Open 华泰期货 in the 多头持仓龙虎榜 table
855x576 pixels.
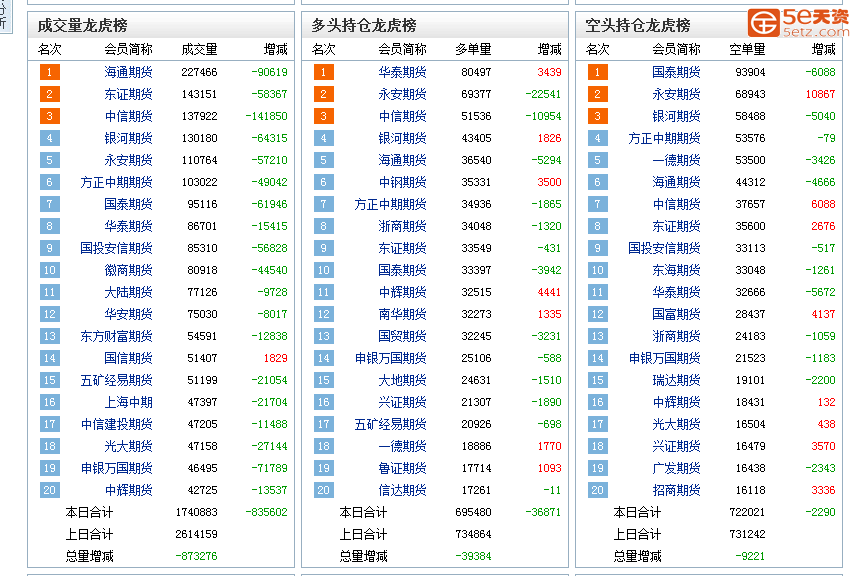tap(402, 72)
